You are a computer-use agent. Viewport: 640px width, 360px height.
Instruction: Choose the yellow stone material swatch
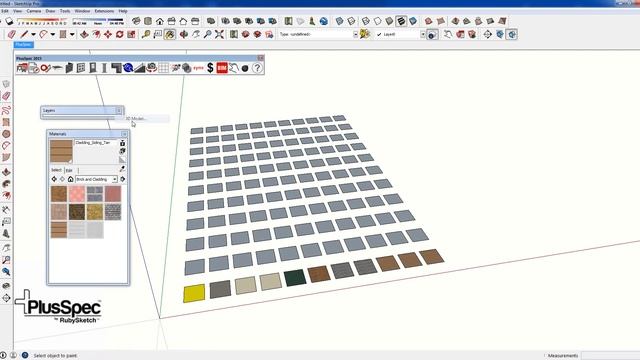[95, 212]
